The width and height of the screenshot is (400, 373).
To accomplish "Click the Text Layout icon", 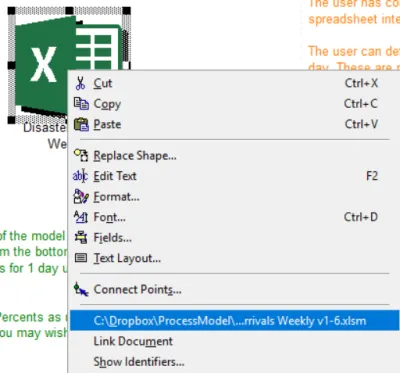I will (x=81, y=258).
